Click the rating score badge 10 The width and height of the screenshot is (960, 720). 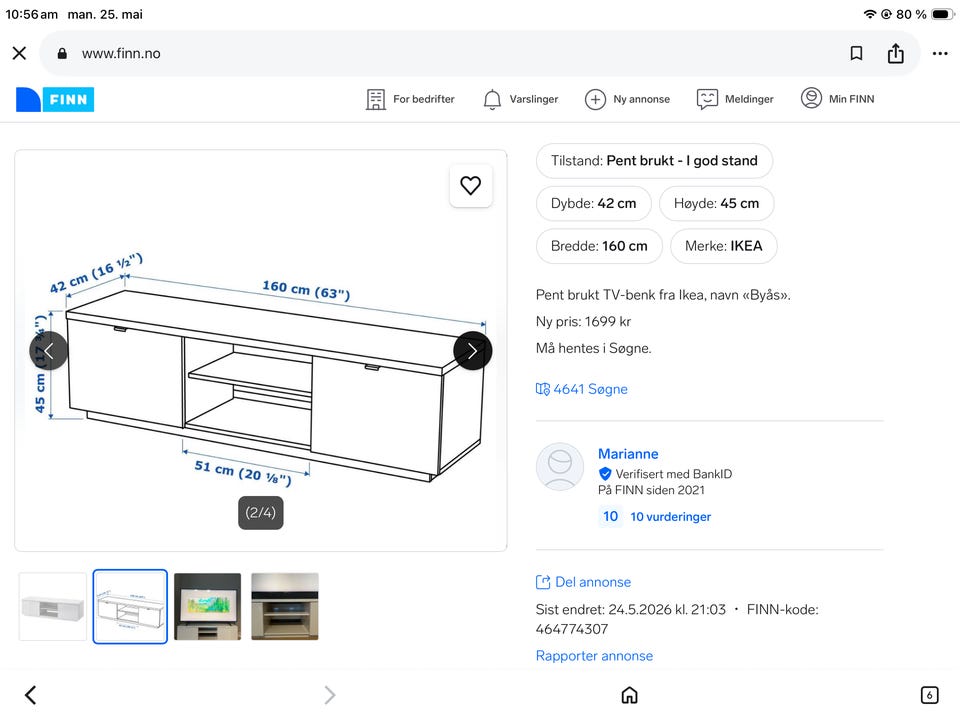click(610, 516)
